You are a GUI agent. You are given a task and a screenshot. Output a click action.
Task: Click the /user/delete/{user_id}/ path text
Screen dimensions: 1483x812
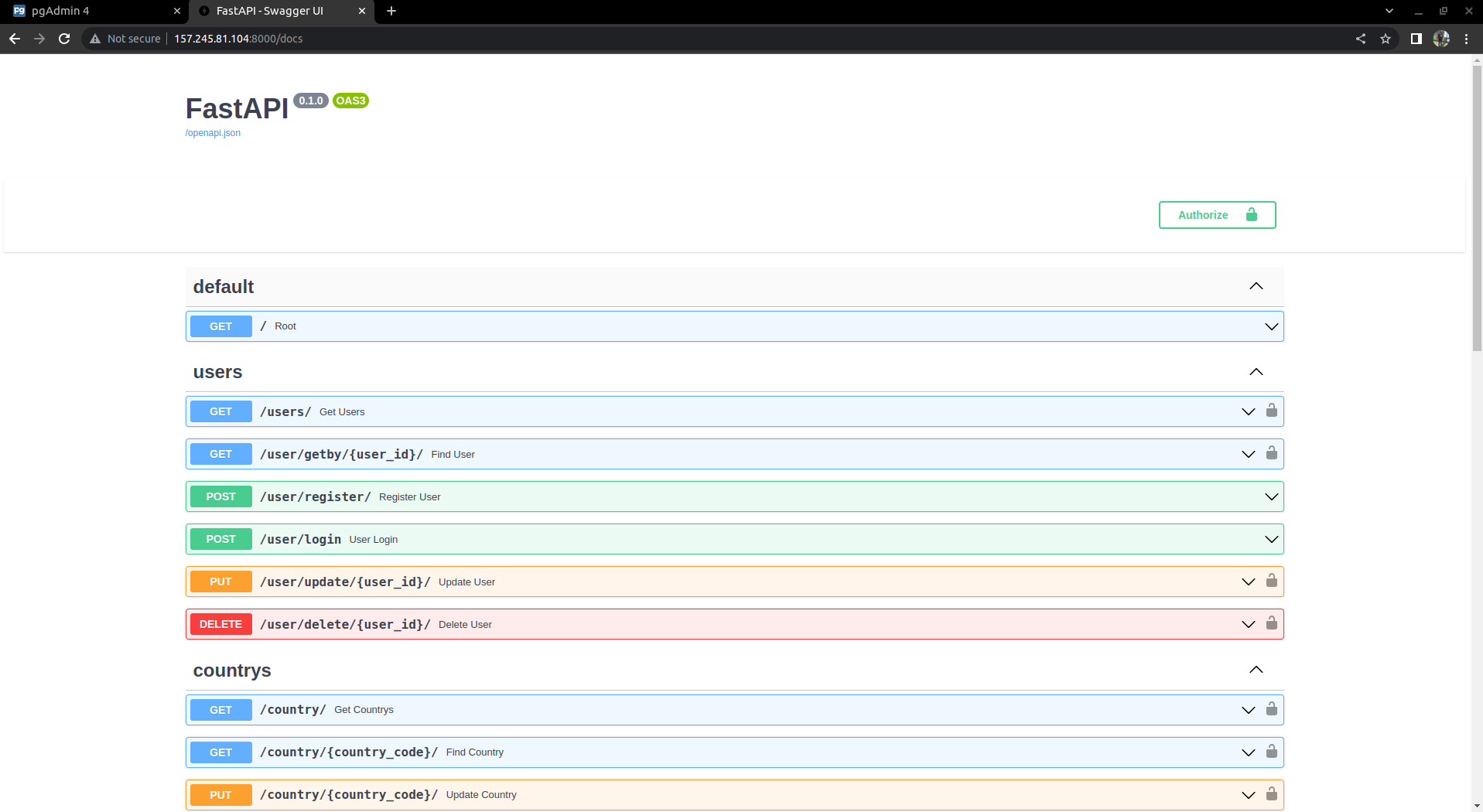point(345,624)
